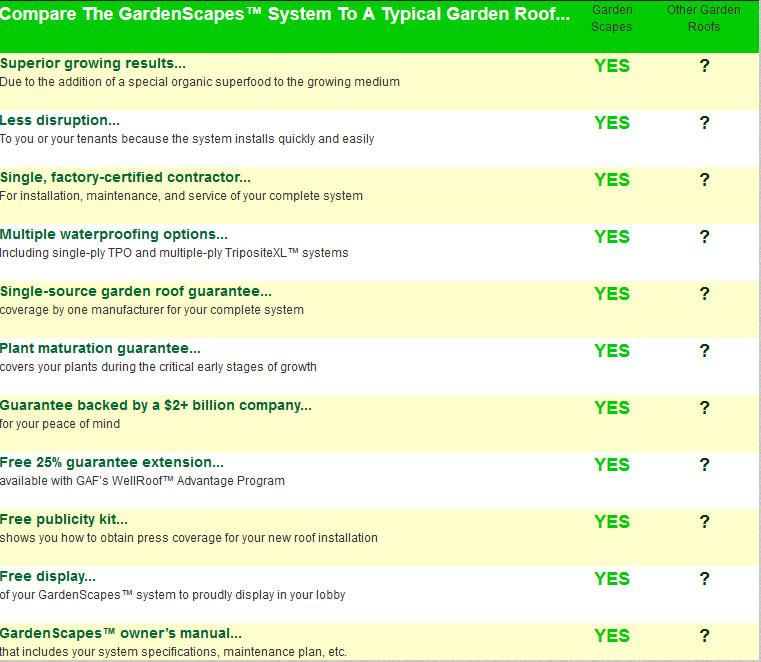
Task: Click YES in the Less disruption row
Action: [612, 123]
